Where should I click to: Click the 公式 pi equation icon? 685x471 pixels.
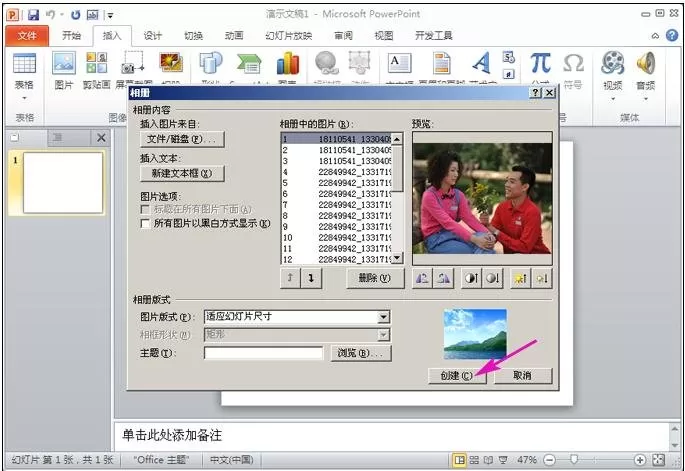click(540, 63)
